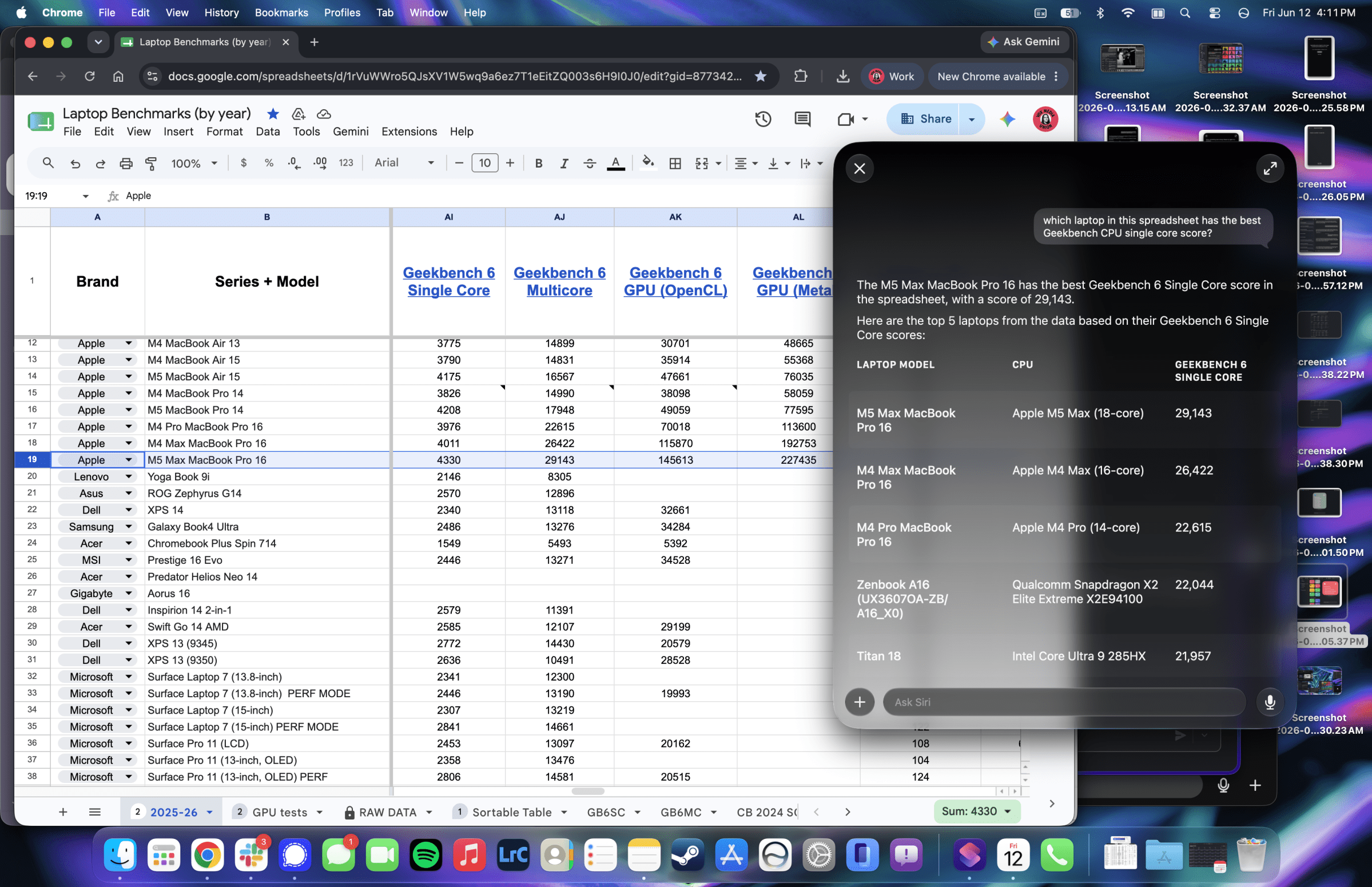This screenshot has height=887, width=1372.
Task: Bookmark this page with the star icon
Action: [760, 76]
